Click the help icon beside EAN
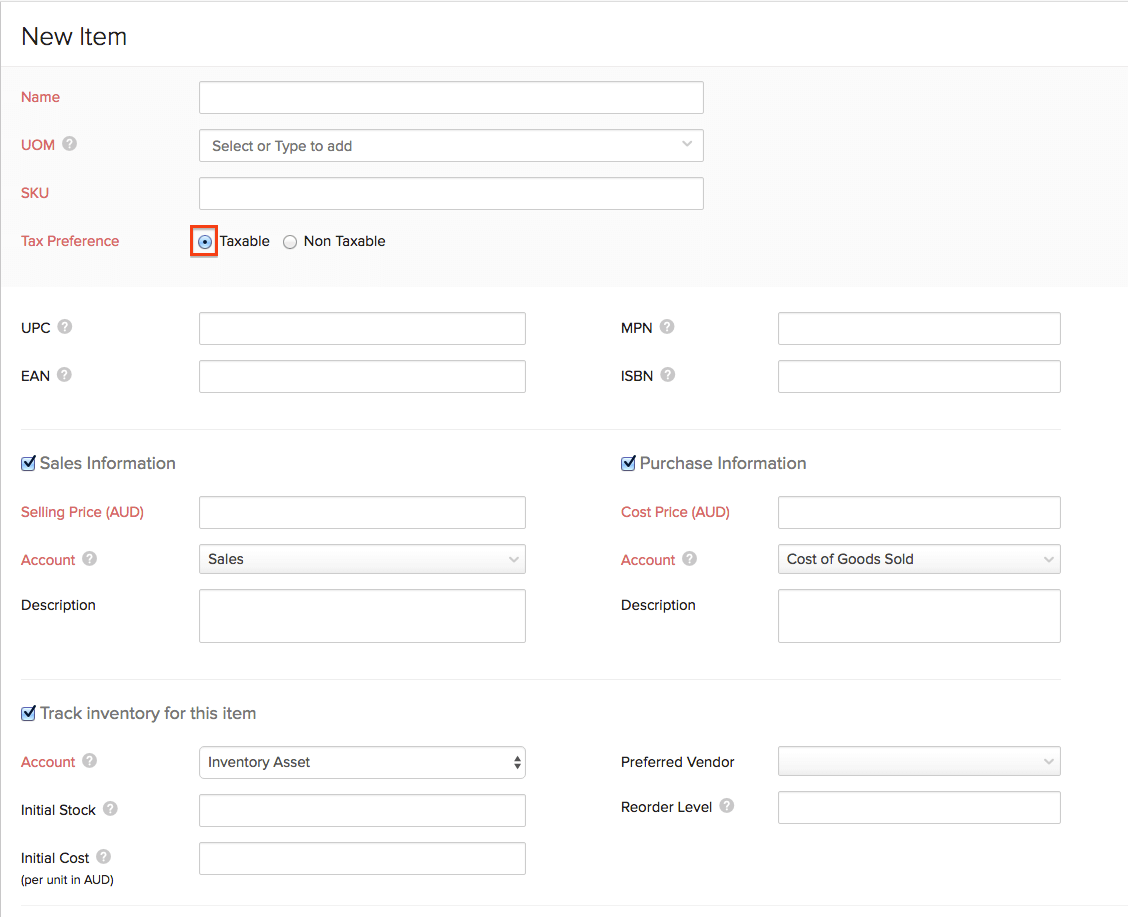This screenshot has height=917, width=1128. 64,375
